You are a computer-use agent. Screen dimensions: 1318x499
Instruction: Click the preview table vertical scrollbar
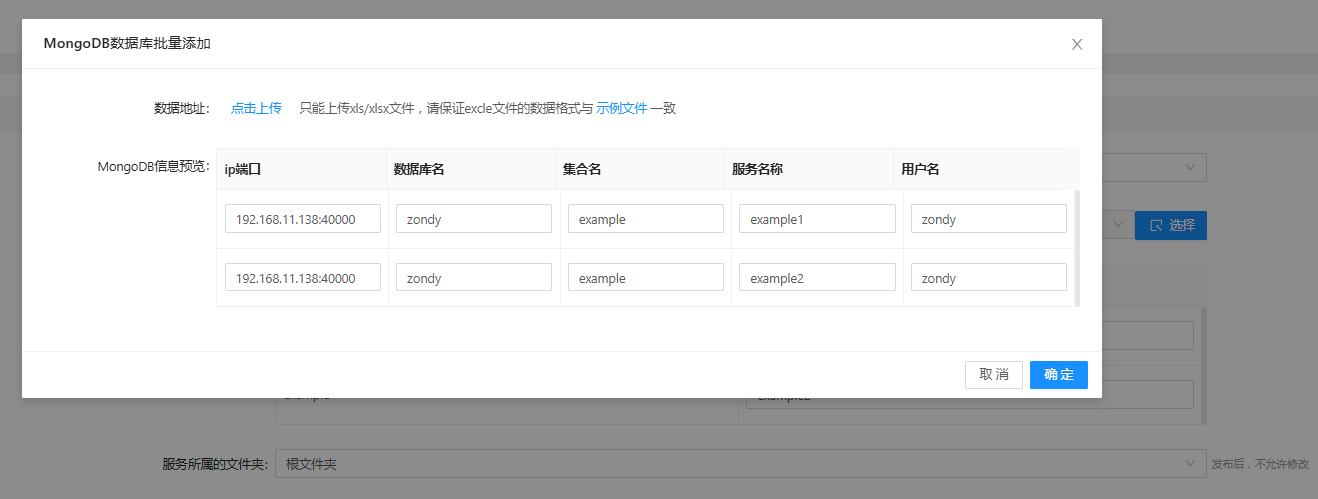tap(1077, 248)
